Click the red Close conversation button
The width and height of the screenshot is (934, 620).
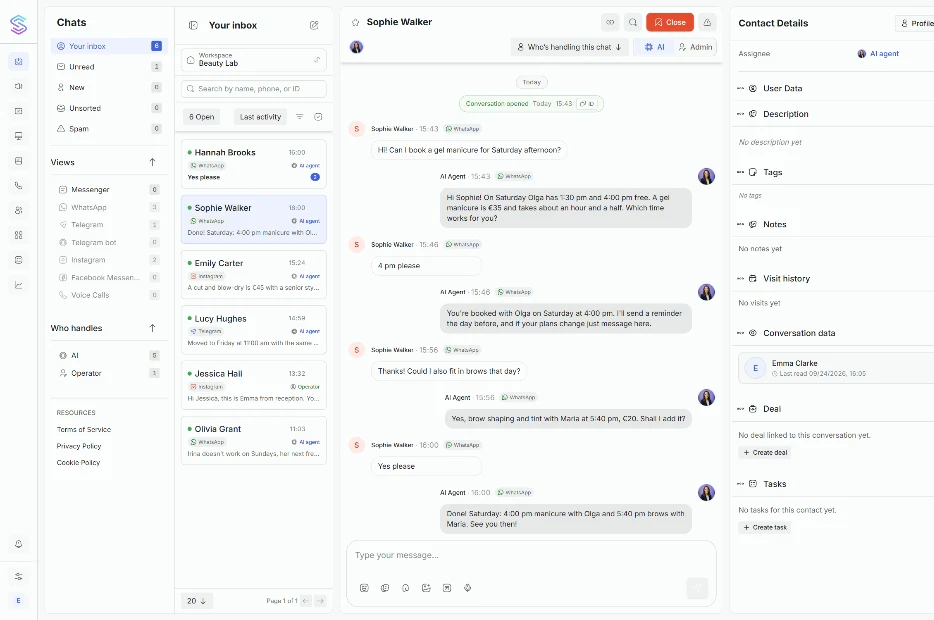pos(670,22)
